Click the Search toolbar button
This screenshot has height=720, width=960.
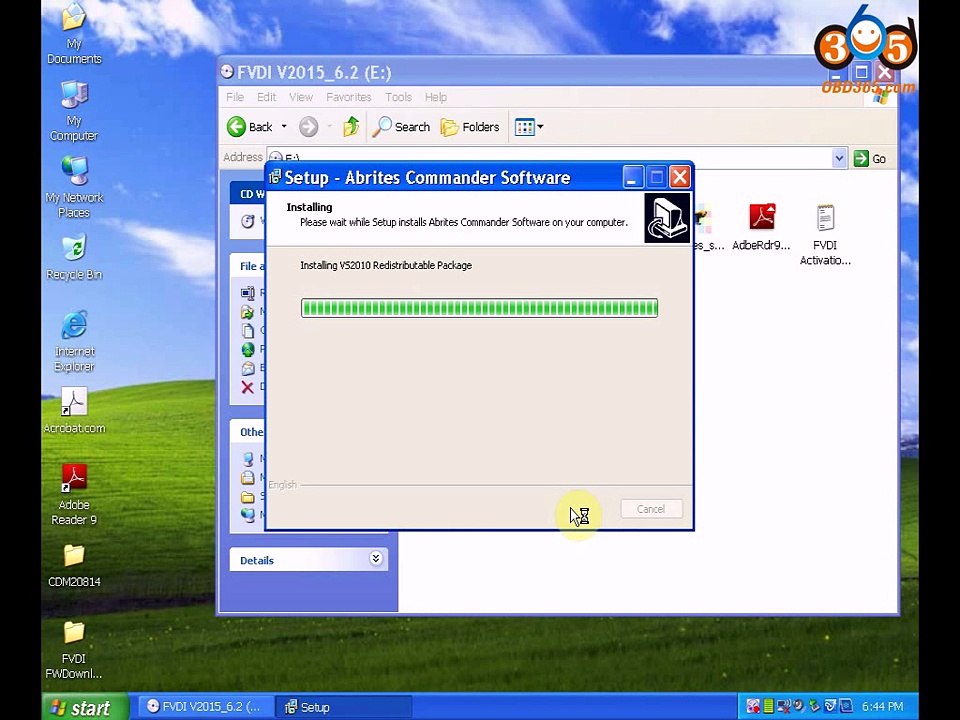pos(401,127)
